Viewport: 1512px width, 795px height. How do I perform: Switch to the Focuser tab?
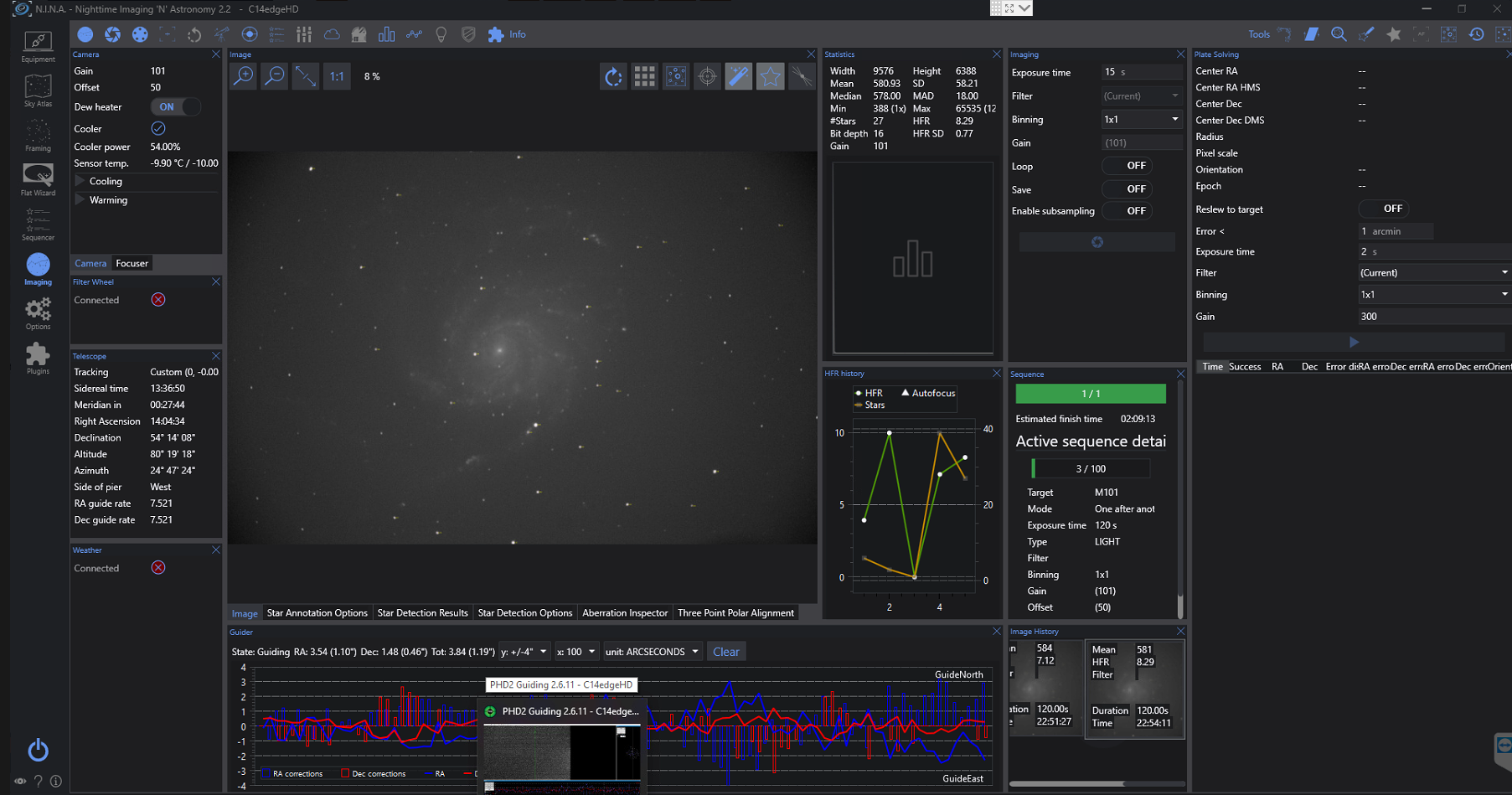tap(132, 263)
